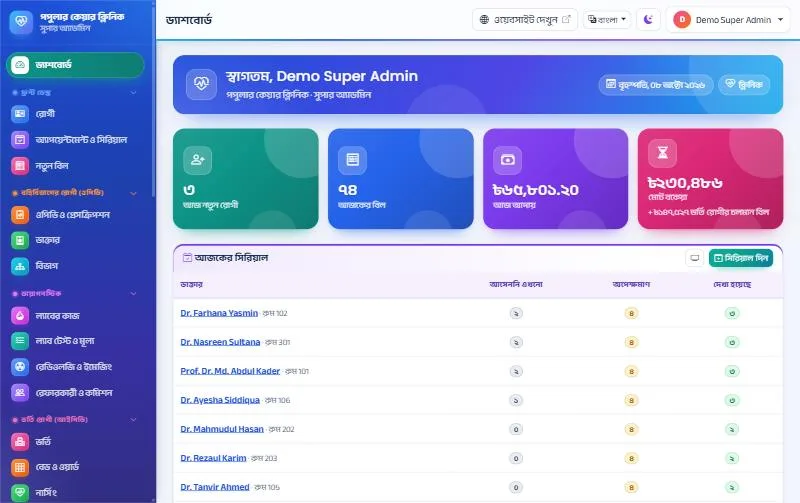Open Dr. Farhana Yasmin link
This screenshot has height=503, width=800.
pyautogui.click(x=219, y=313)
